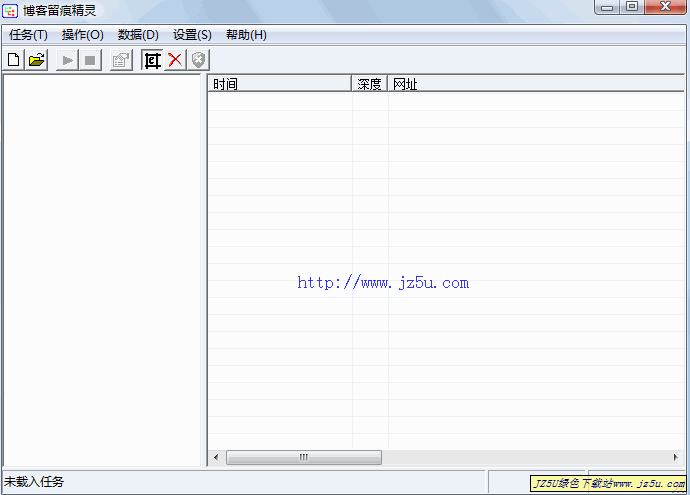This screenshot has width=690, height=495.
Task: Open the 操作(O) menu
Action: 83,35
